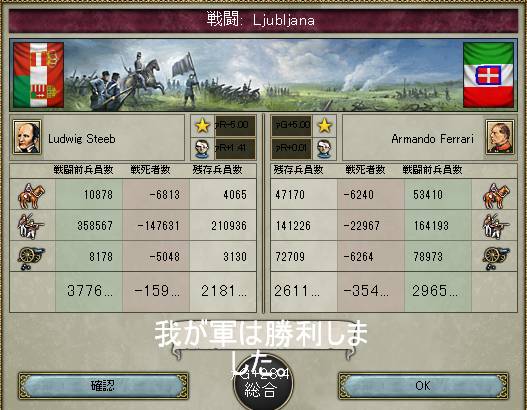Click the round 総合 score badge

(263, 384)
